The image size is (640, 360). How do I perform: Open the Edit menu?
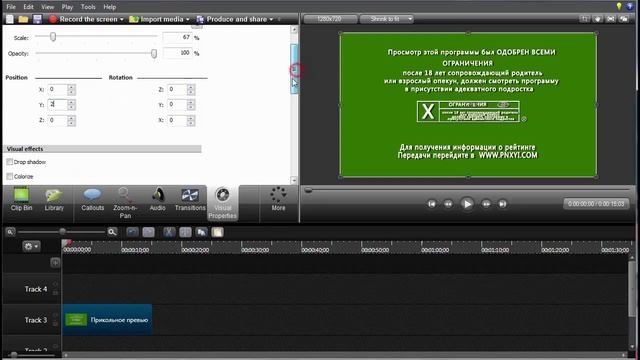(28, 7)
